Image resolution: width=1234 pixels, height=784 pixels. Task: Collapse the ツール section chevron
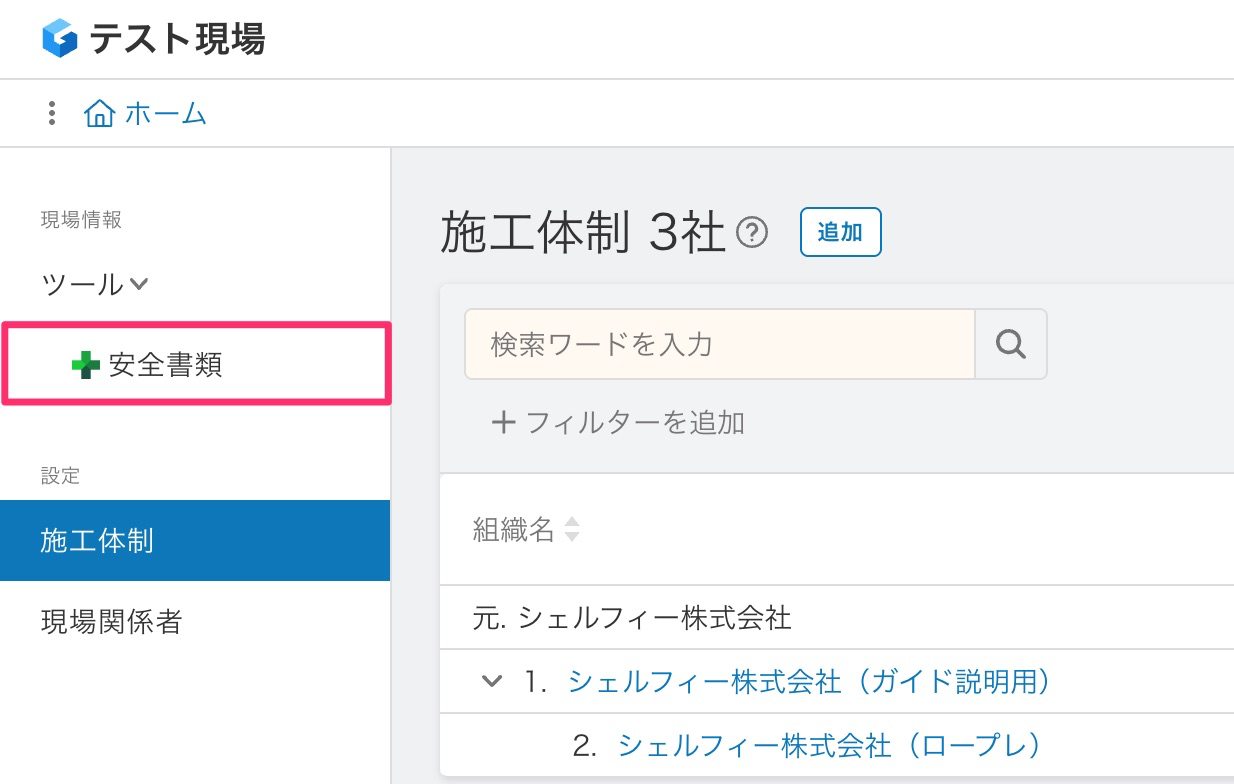tap(139, 284)
